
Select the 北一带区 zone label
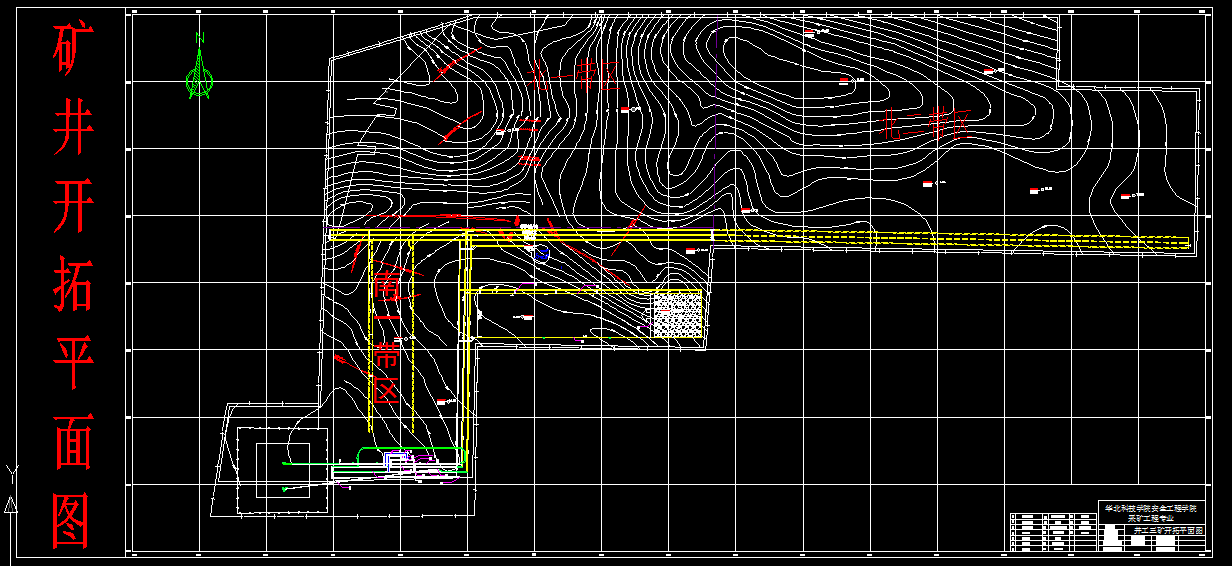573,74
